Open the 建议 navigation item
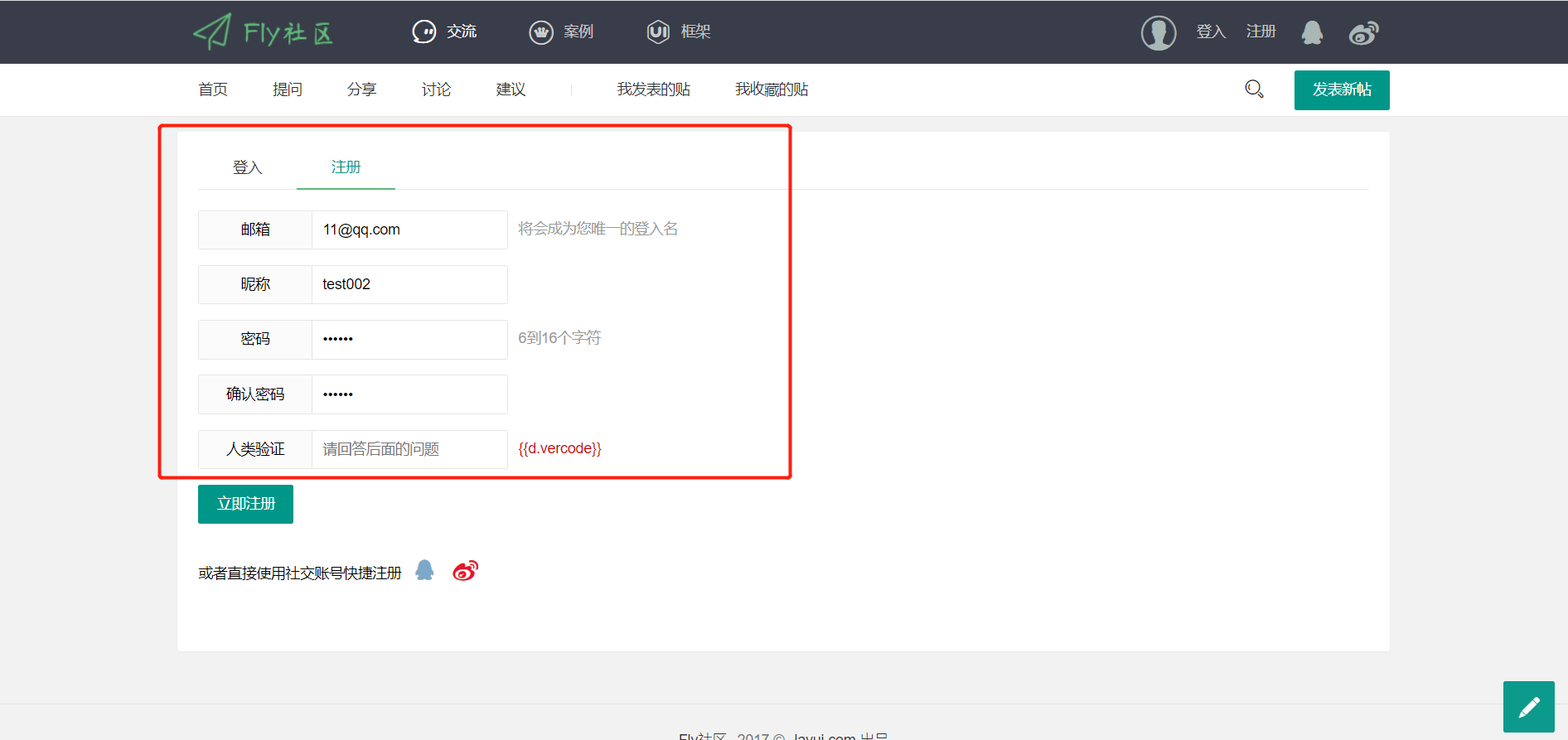This screenshot has height=740, width=1568. click(511, 89)
